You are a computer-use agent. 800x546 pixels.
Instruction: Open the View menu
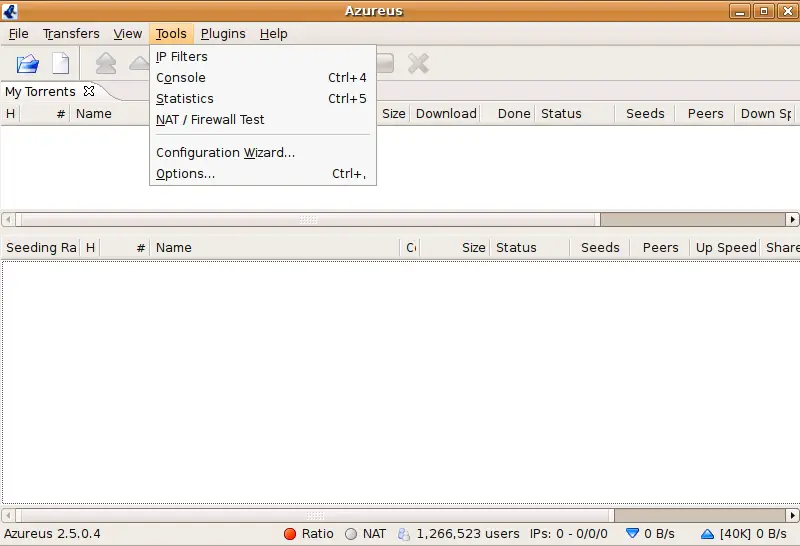[x=128, y=34]
